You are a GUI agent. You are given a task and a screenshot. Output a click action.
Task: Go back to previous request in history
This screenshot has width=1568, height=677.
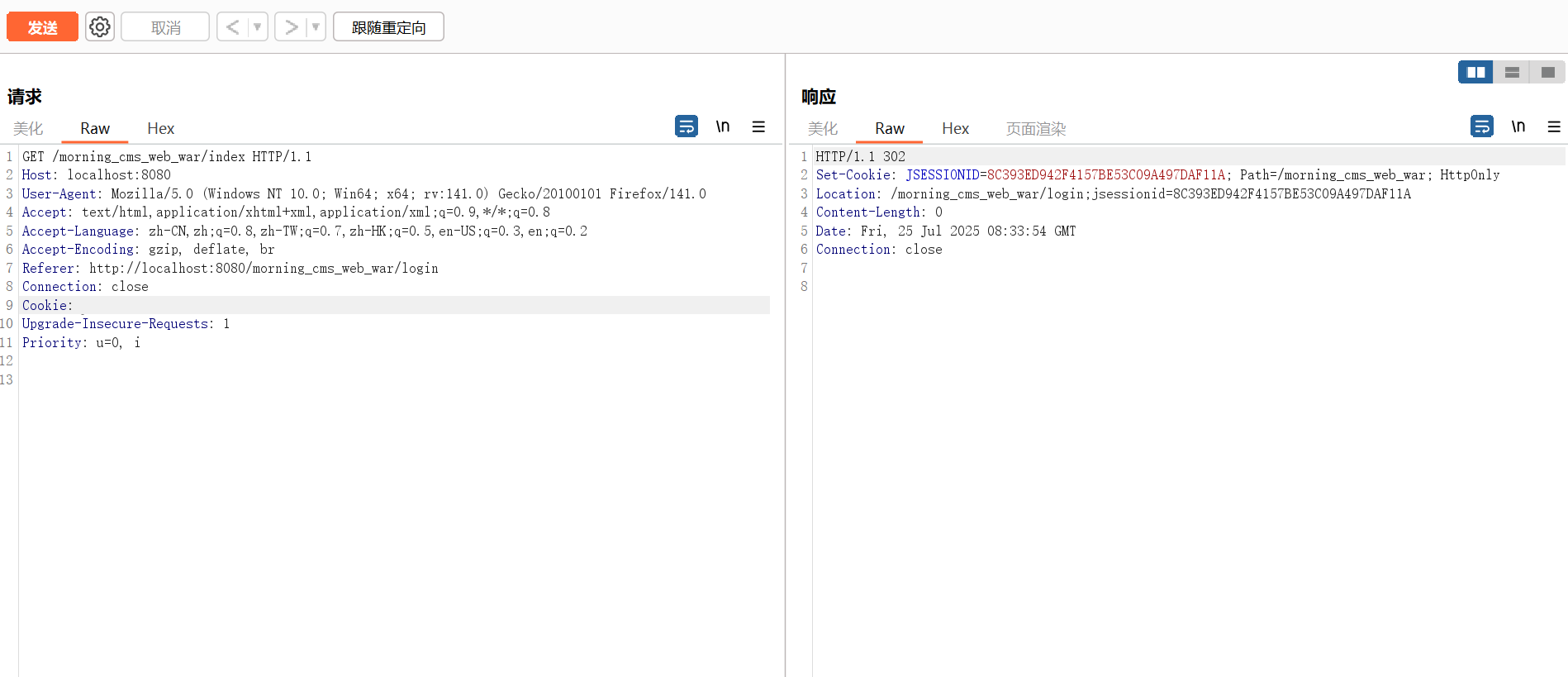(x=233, y=27)
